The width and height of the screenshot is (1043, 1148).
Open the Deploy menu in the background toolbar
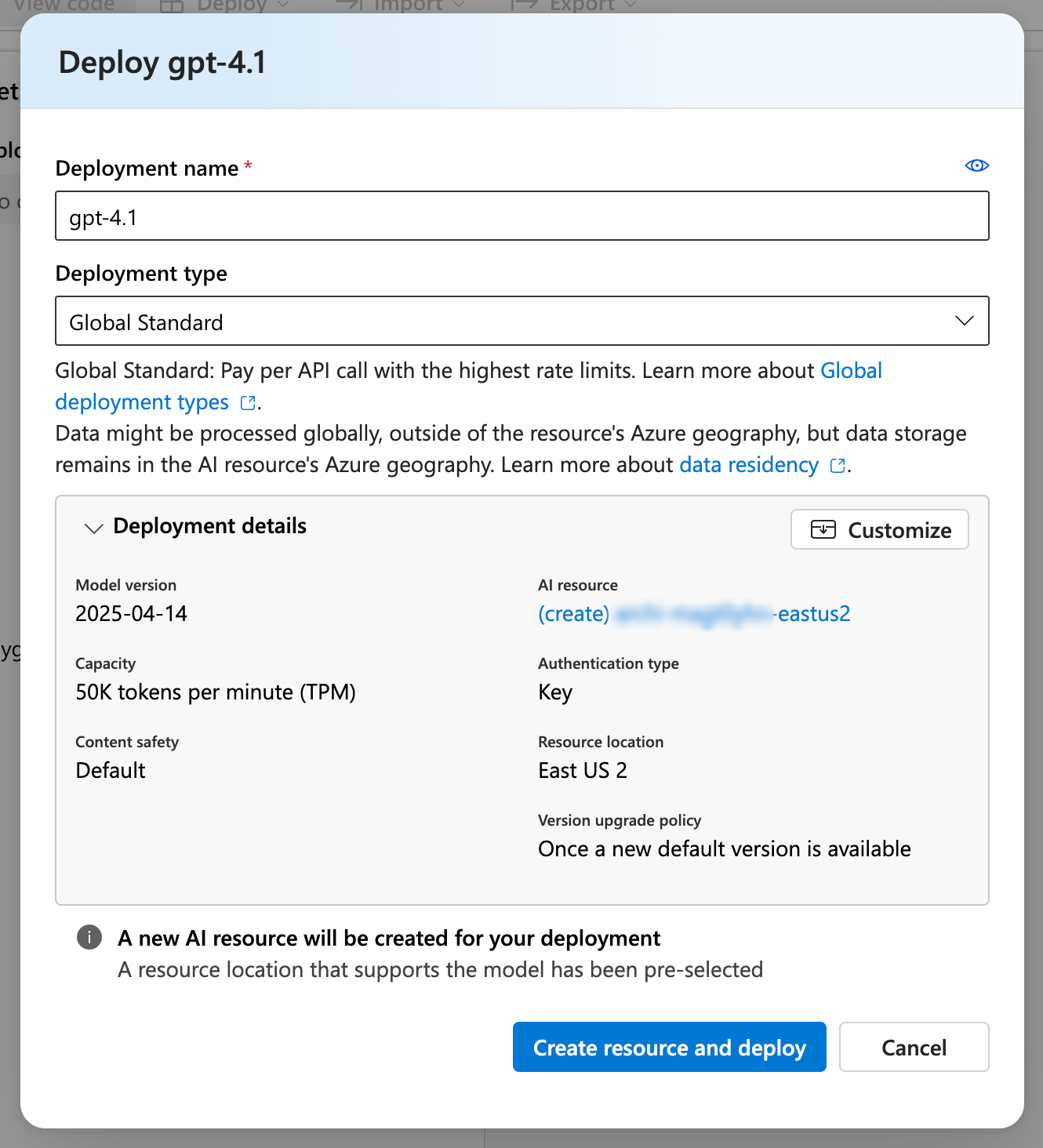click(x=225, y=5)
